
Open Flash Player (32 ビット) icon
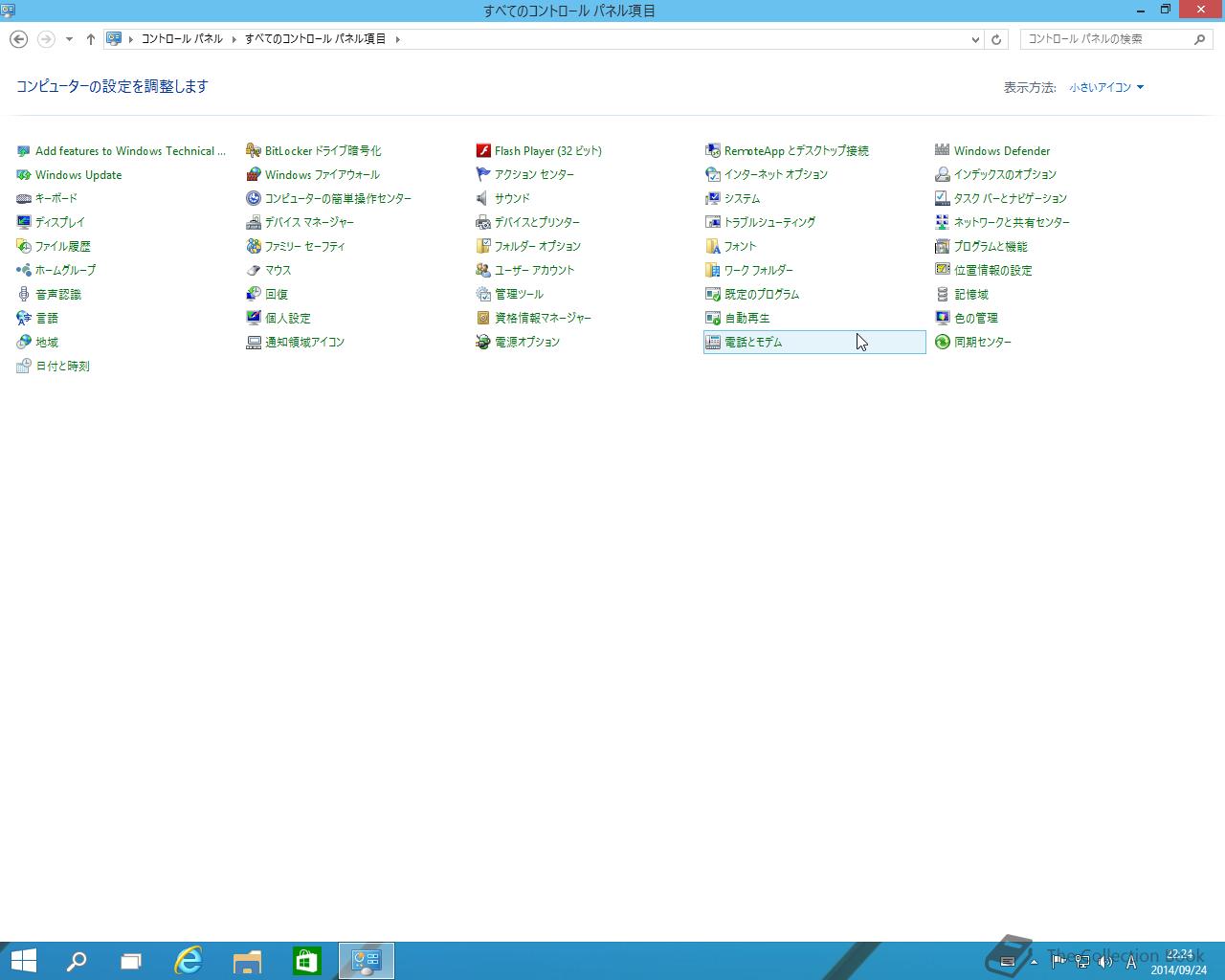click(483, 150)
